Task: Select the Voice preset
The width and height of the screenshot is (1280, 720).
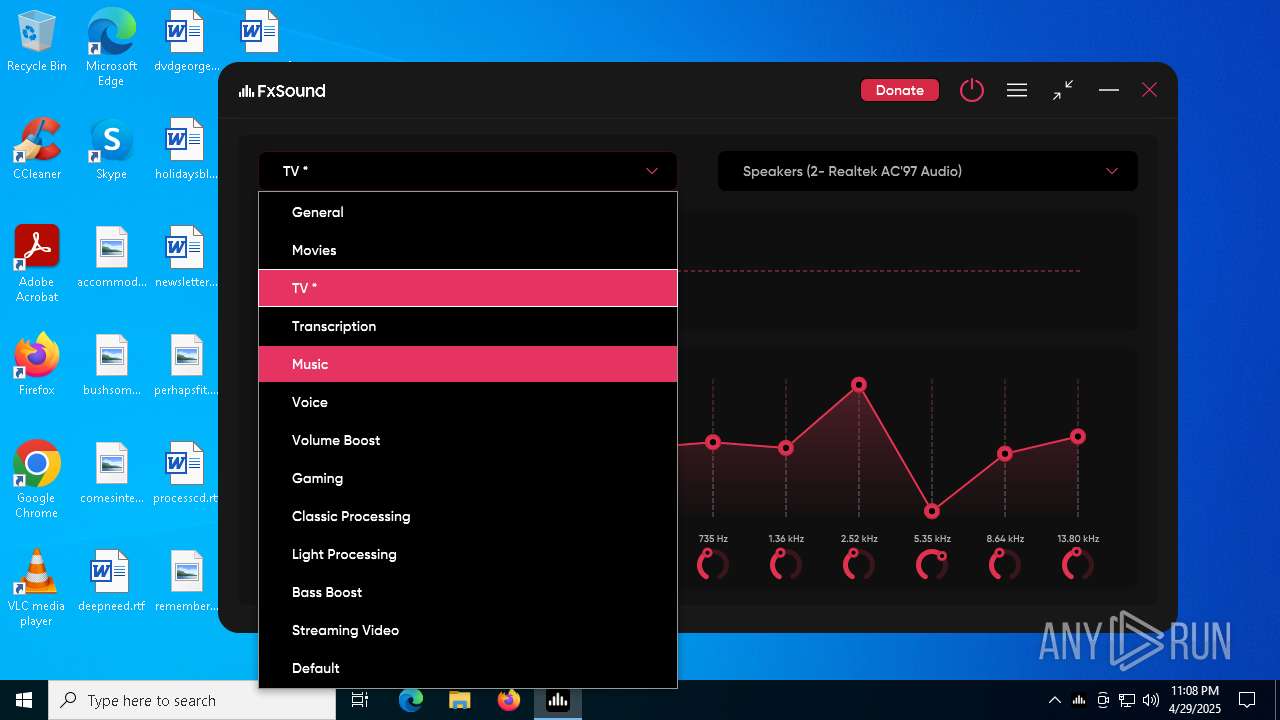Action: pyautogui.click(x=468, y=402)
